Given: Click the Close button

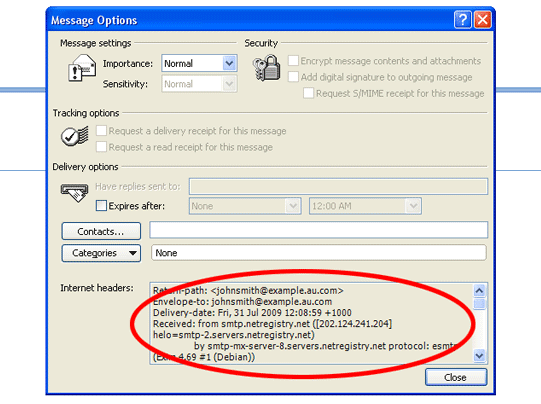Looking at the screenshot, I should coord(456,377).
